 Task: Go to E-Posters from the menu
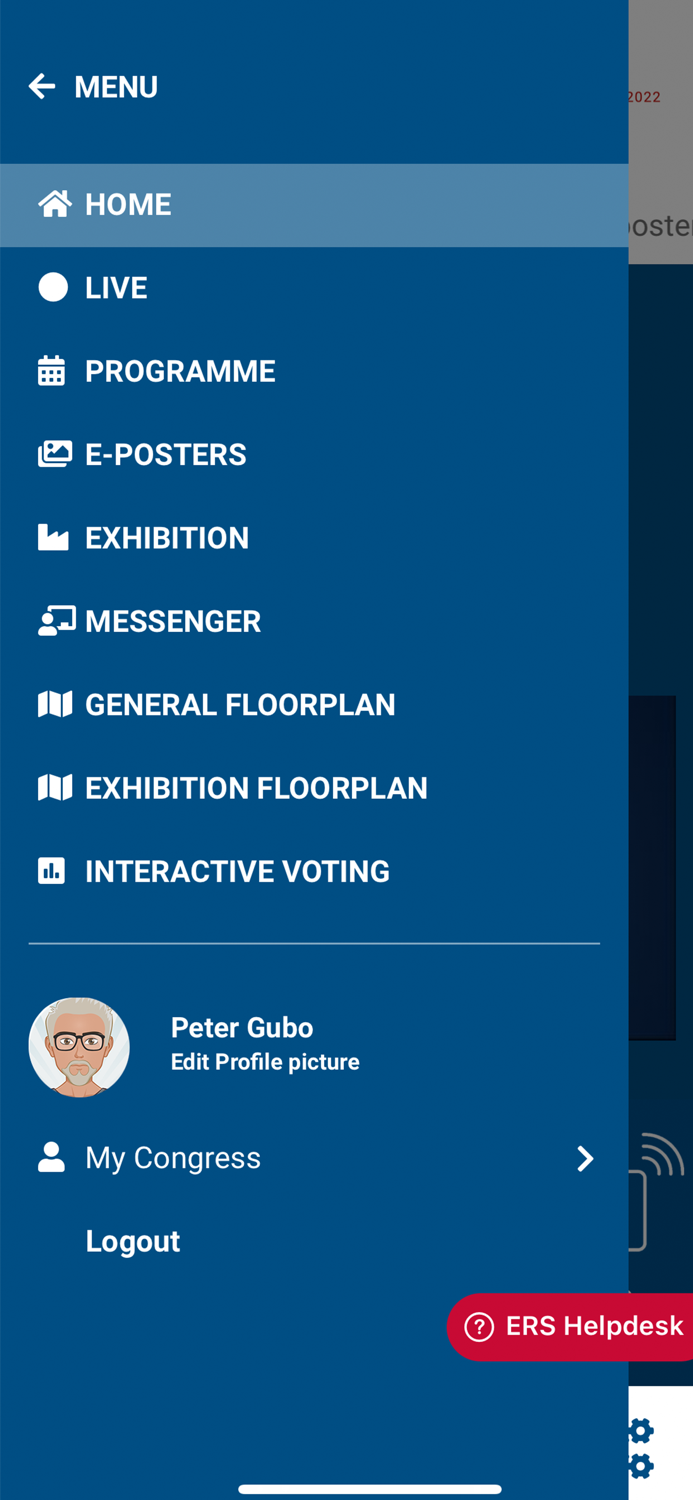click(166, 454)
